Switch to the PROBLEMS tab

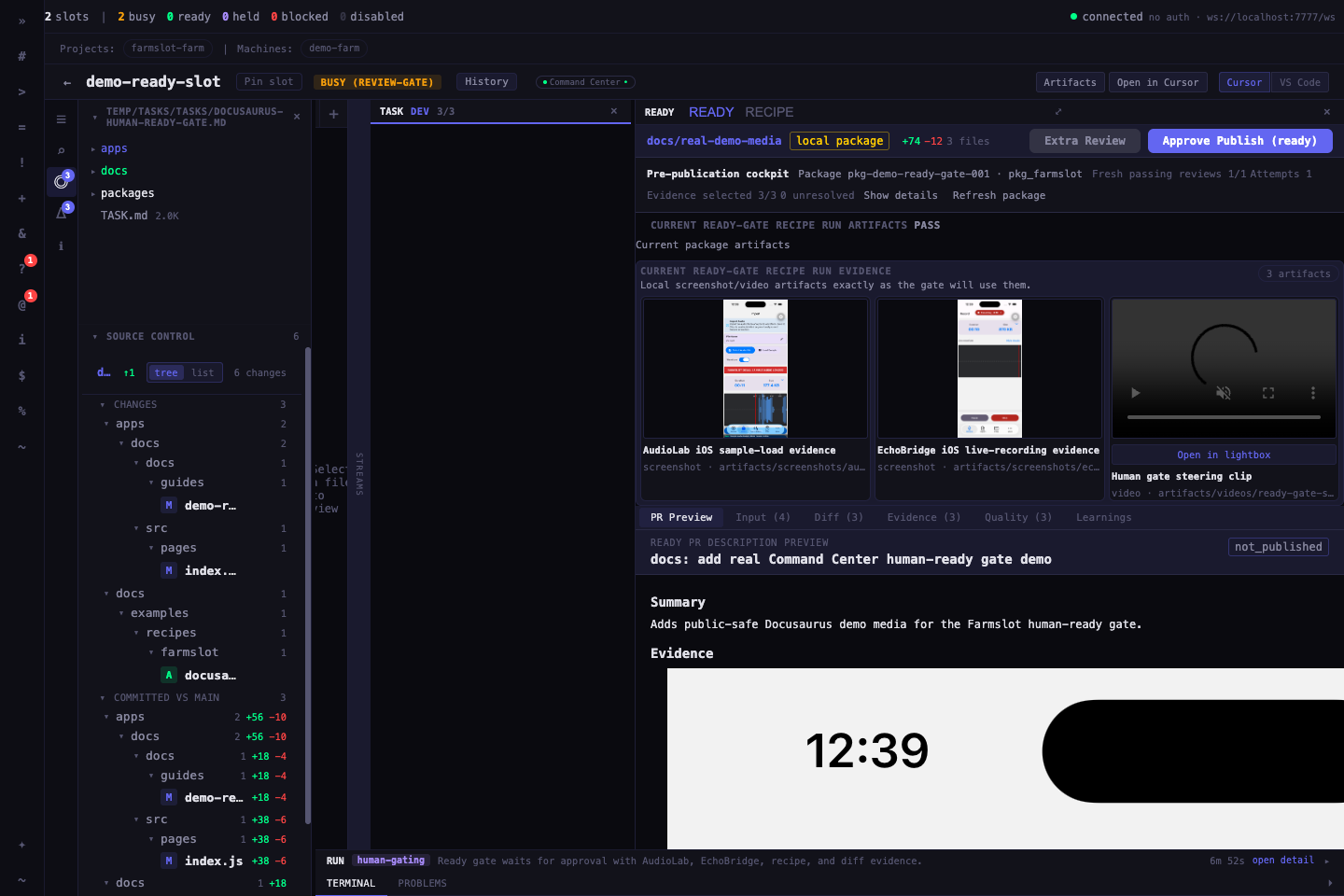click(x=422, y=883)
